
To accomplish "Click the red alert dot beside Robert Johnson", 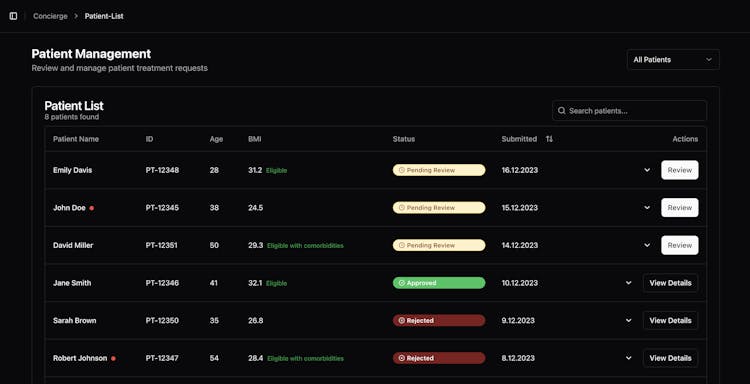I will coord(113,358).
